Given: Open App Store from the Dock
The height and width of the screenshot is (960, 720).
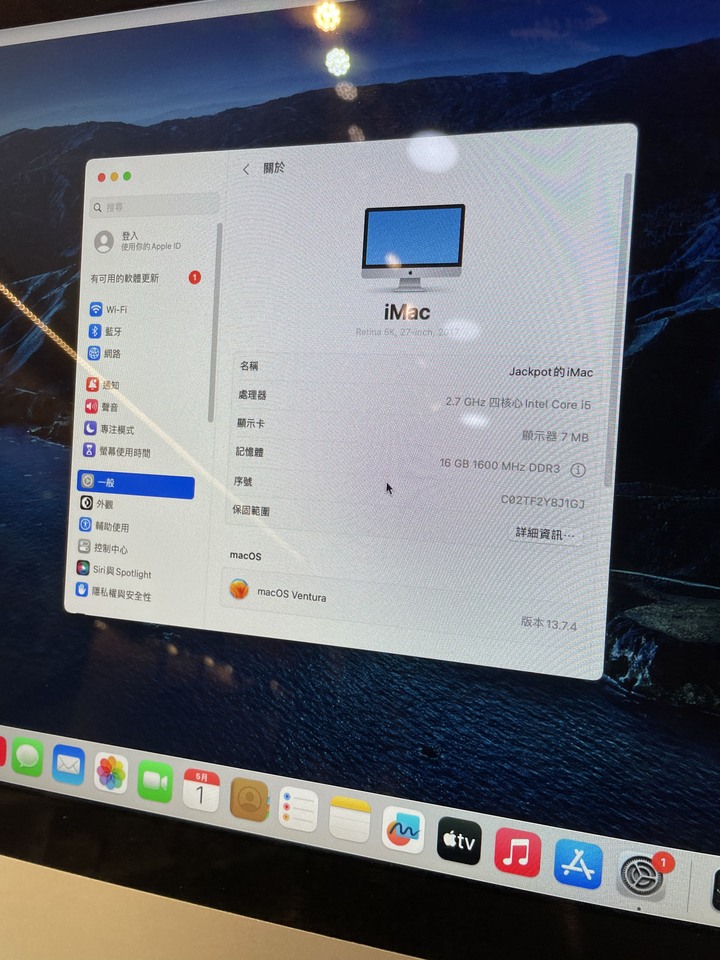Looking at the screenshot, I should pos(578,864).
